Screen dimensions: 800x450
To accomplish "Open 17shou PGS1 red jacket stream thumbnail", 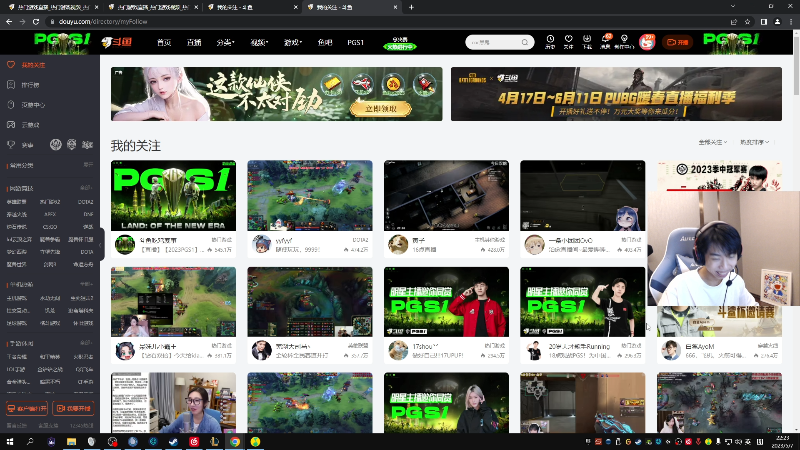I will (x=446, y=302).
